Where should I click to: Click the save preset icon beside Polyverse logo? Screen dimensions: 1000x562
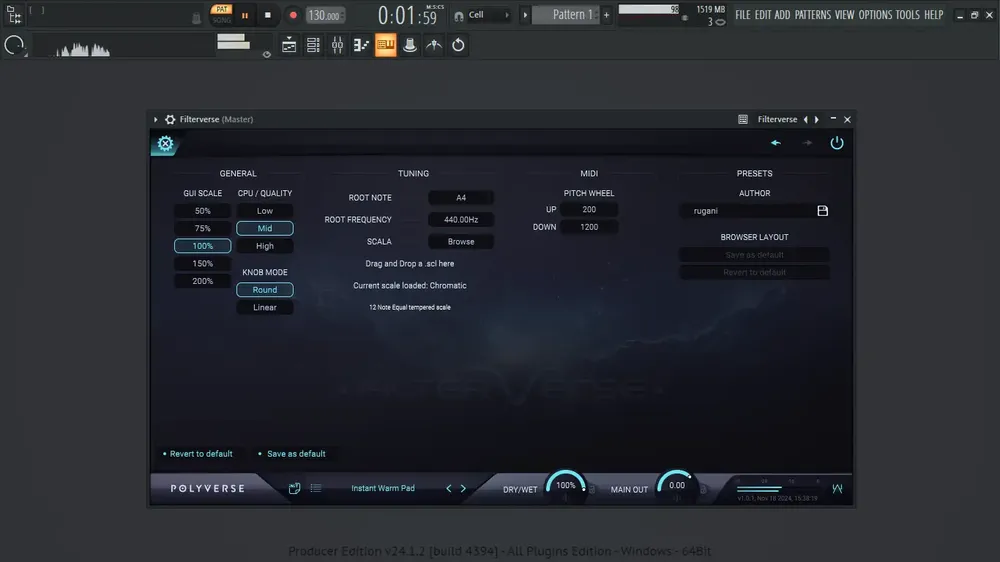[x=294, y=488]
